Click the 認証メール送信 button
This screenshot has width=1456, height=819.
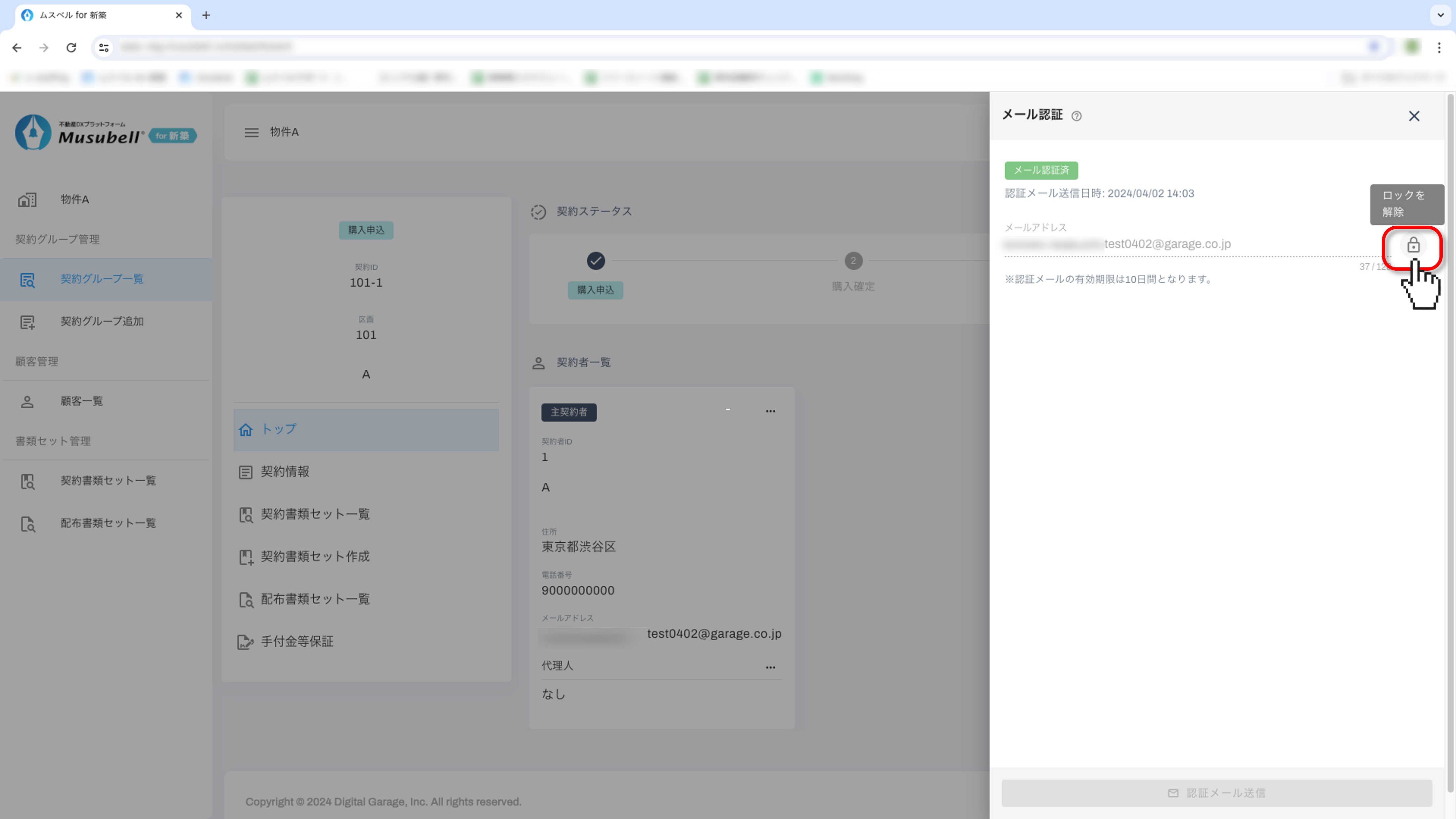tap(1216, 793)
